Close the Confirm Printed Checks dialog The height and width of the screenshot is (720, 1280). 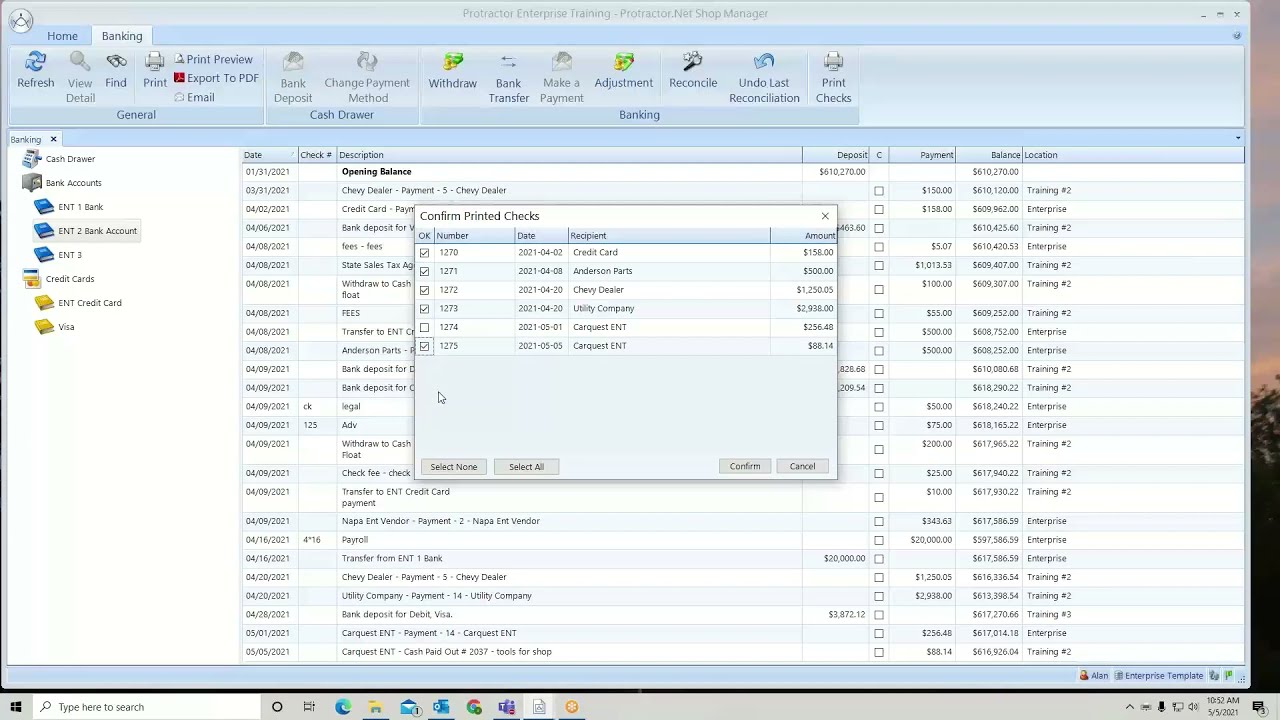click(825, 216)
